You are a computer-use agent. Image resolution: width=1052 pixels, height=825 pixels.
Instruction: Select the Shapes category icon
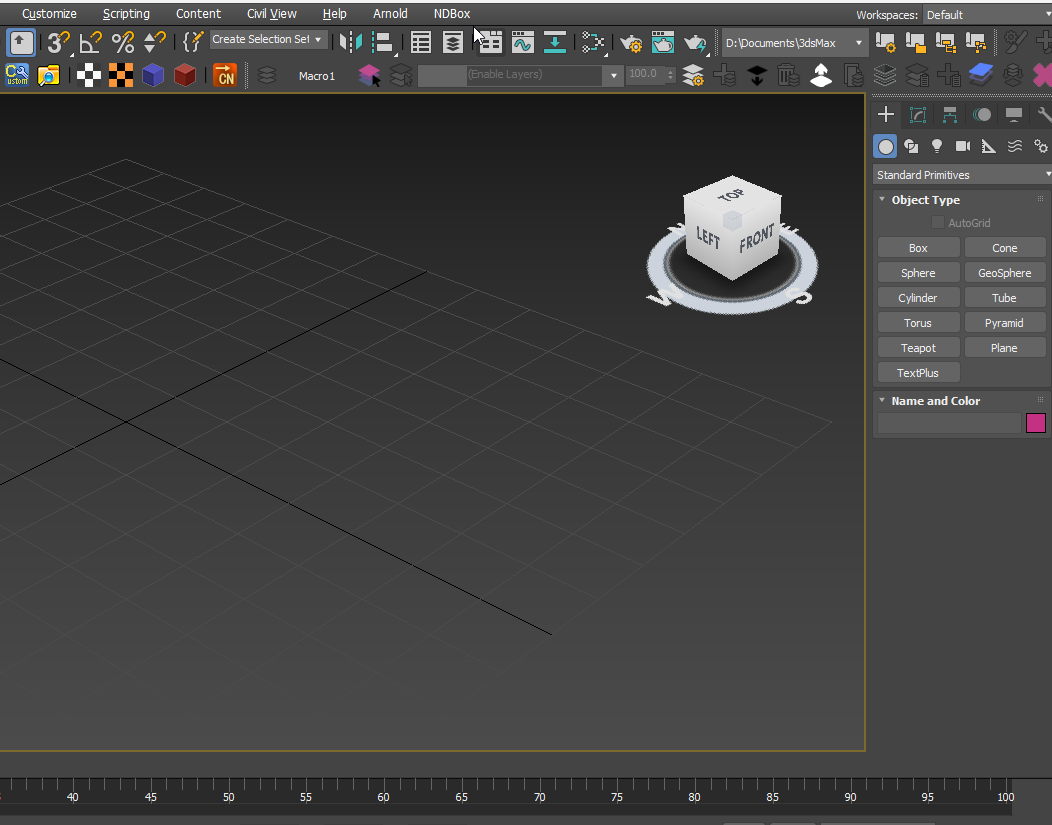pos(911,146)
